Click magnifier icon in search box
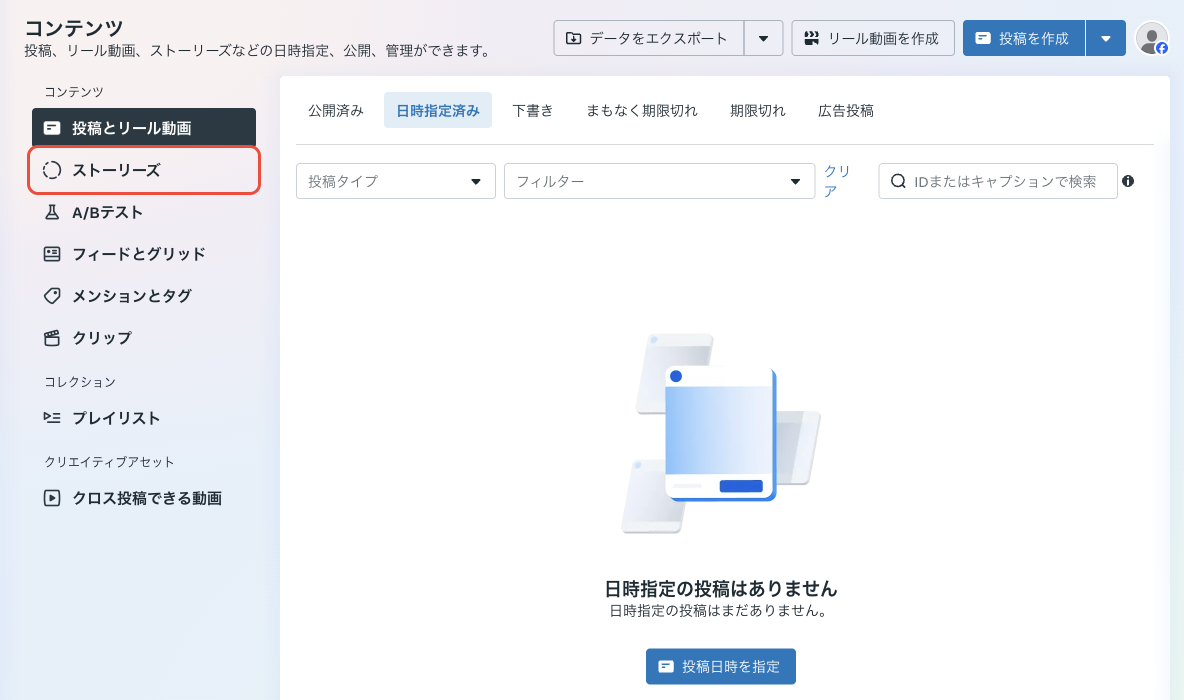The width and height of the screenshot is (1184, 700). (x=899, y=181)
